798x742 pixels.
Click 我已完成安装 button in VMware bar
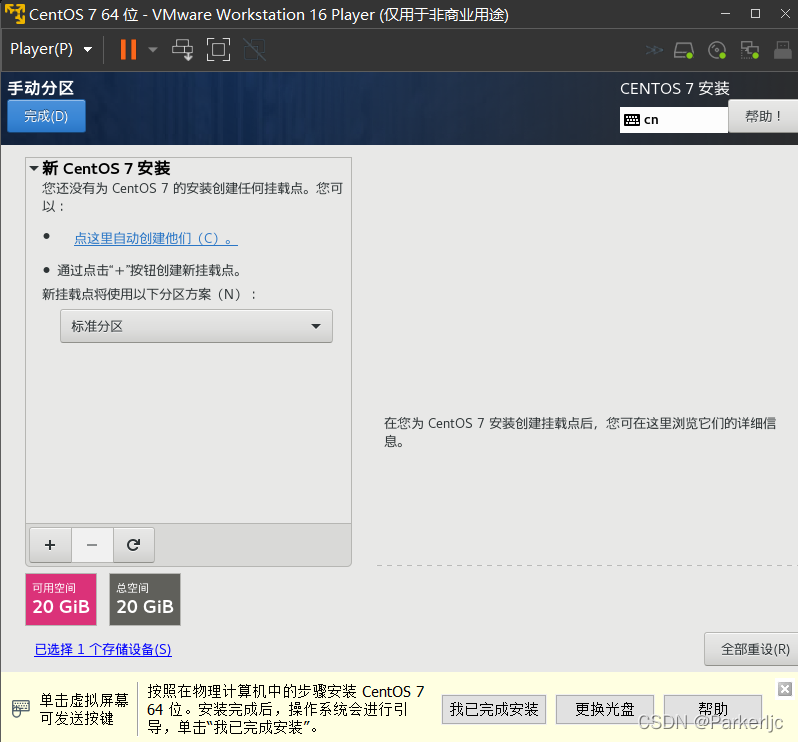point(494,709)
